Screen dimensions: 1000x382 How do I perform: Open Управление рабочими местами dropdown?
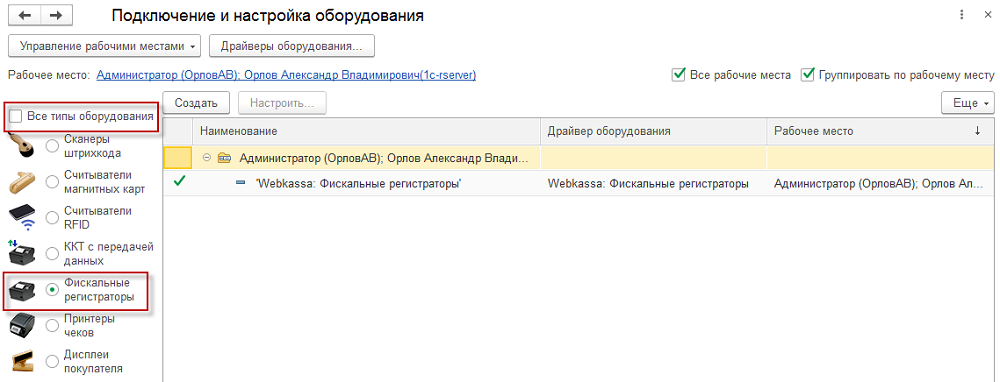click(105, 46)
